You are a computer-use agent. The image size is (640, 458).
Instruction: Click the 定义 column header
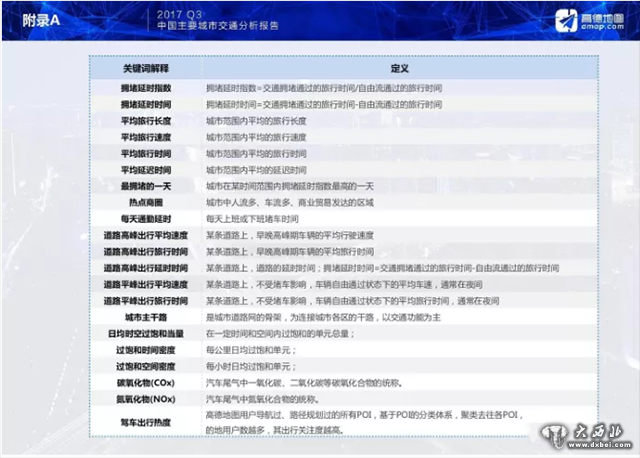pyautogui.click(x=398, y=69)
